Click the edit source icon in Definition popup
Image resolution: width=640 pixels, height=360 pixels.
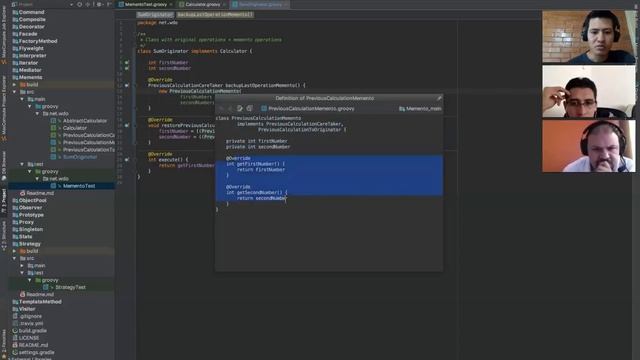(240, 108)
